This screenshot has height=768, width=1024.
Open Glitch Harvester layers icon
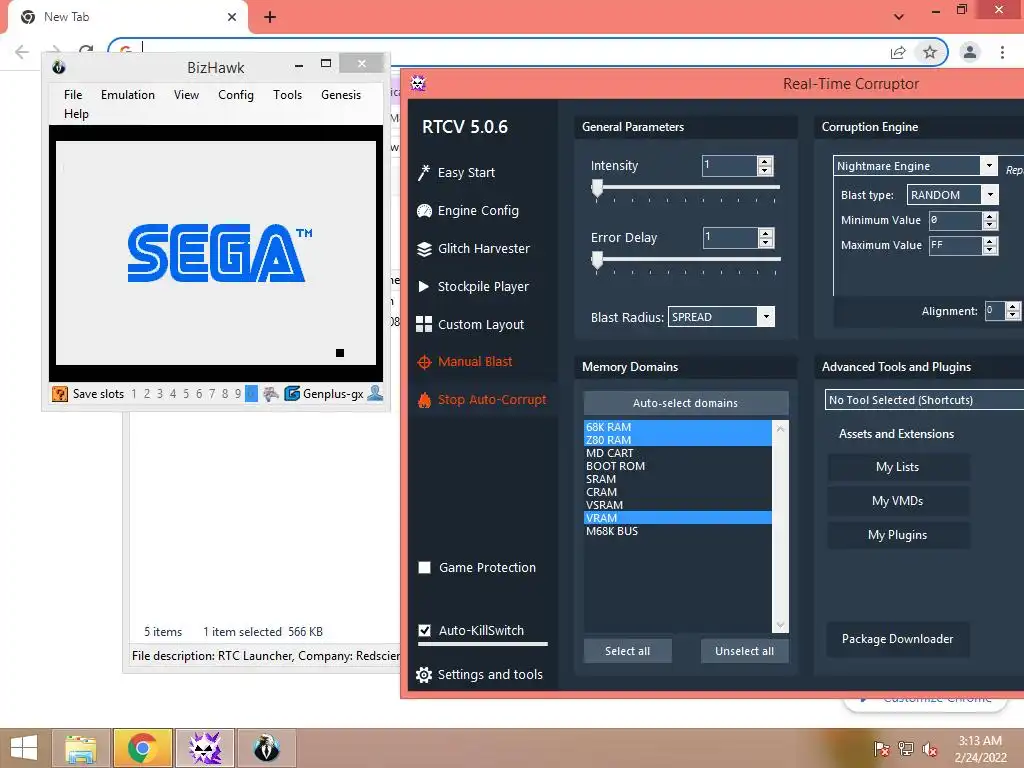point(424,249)
